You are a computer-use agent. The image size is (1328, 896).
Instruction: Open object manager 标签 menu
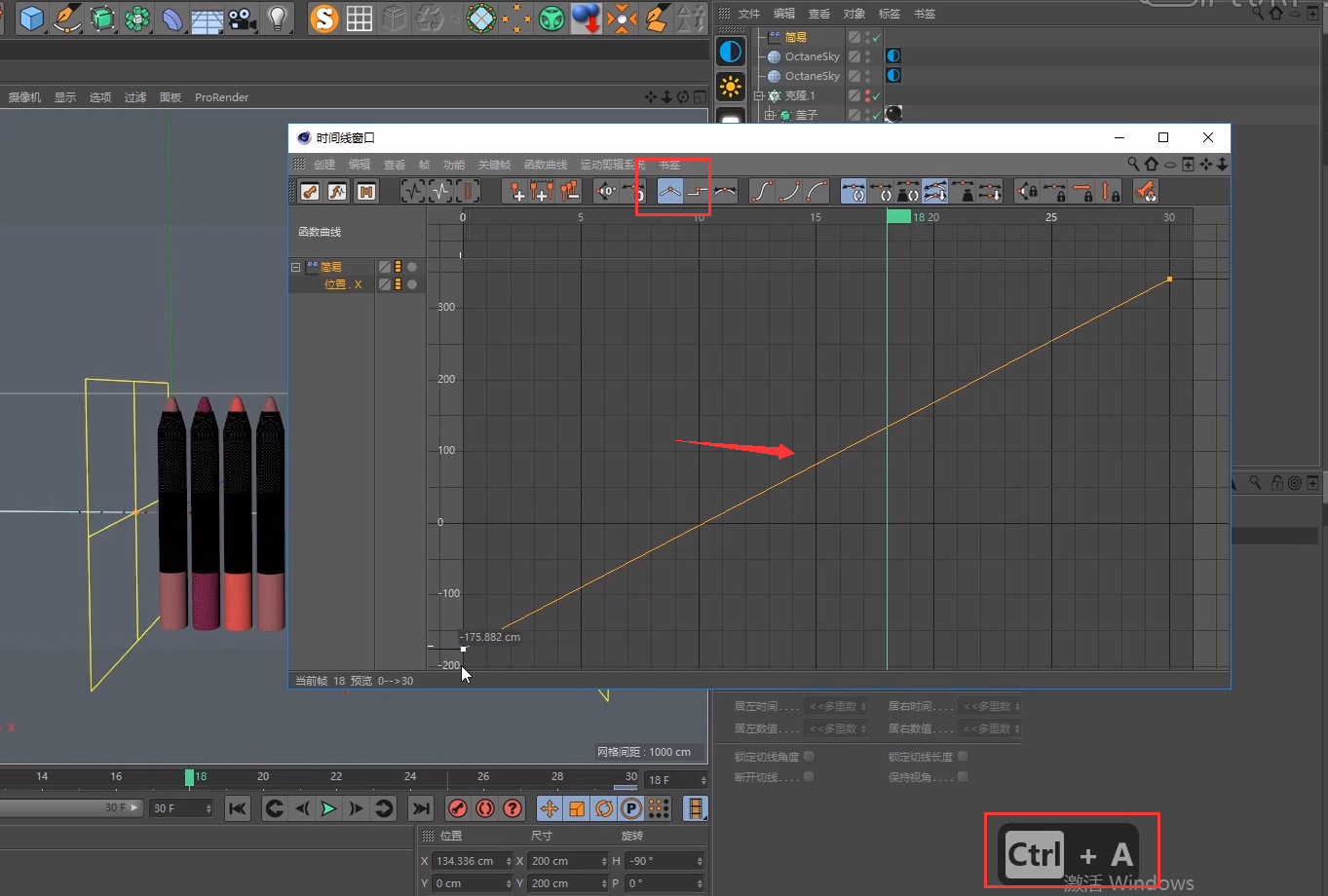(x=889, y=14)
